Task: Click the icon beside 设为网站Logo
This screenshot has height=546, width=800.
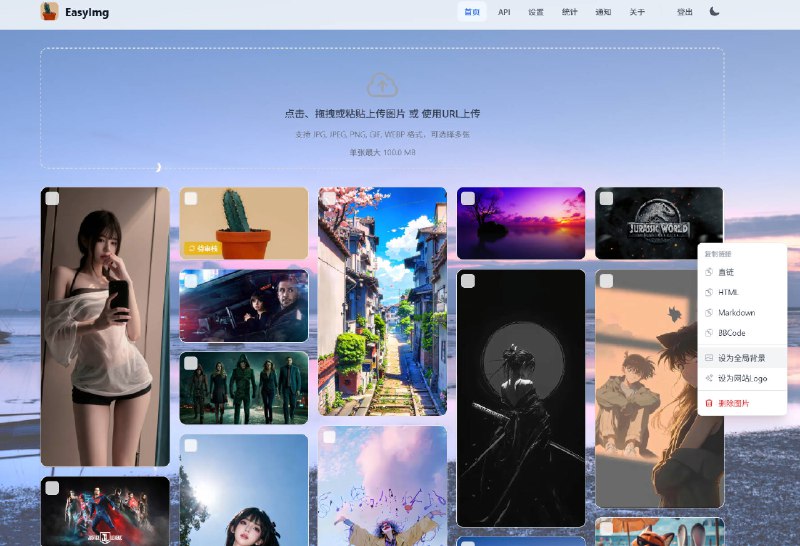Action: (x=709, y=378)
